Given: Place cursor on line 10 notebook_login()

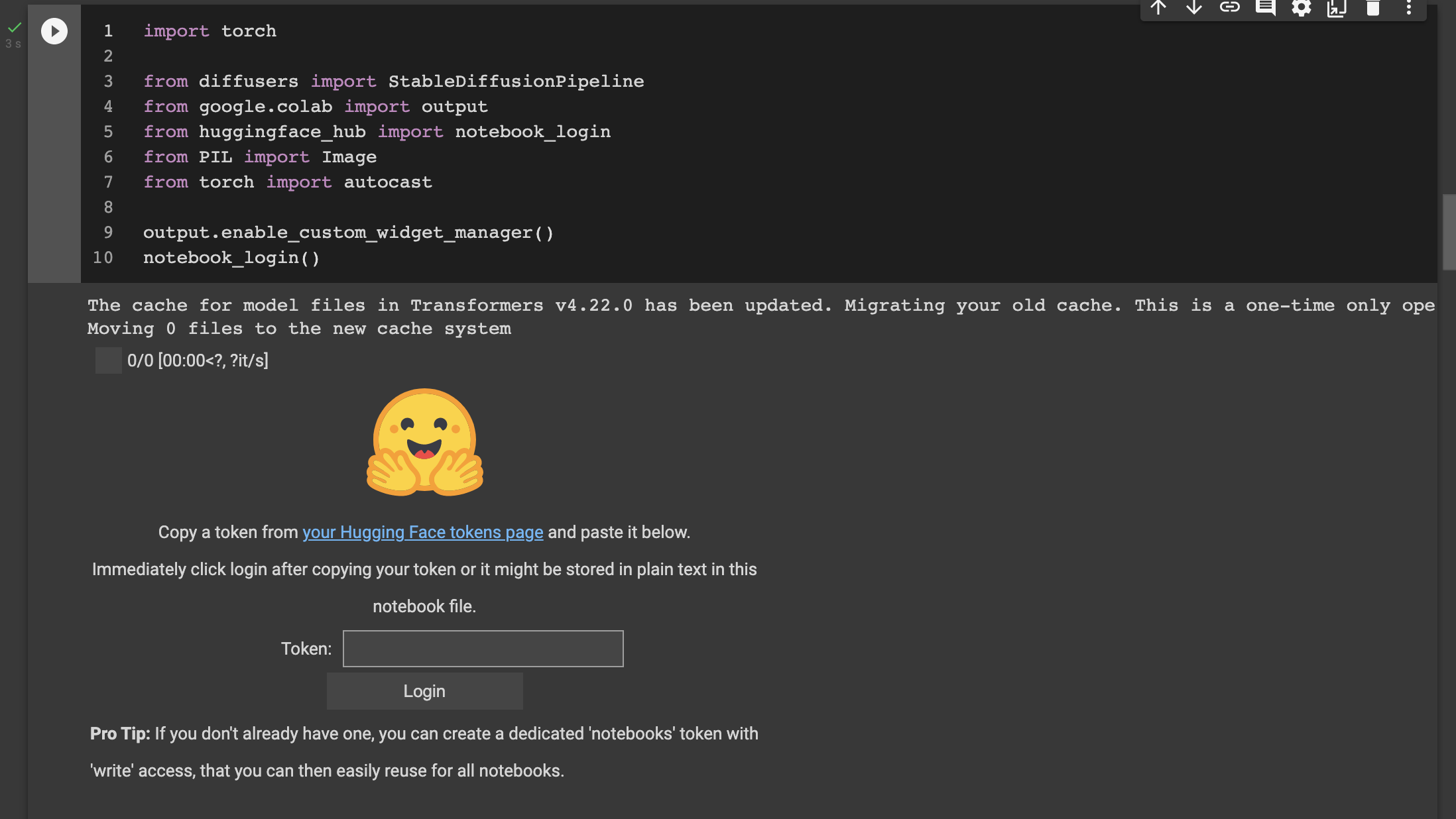Looking at the screenshot, I should point(231,258).
